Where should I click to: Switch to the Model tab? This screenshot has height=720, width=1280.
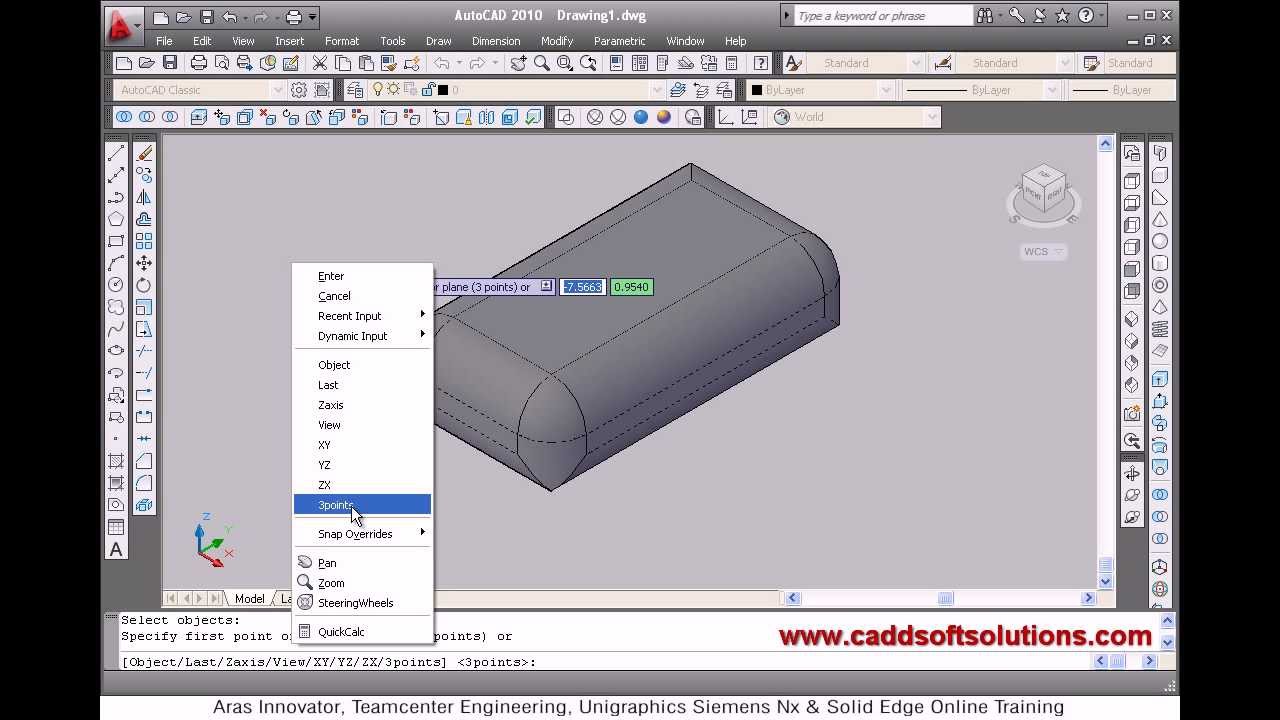[249, 599]
